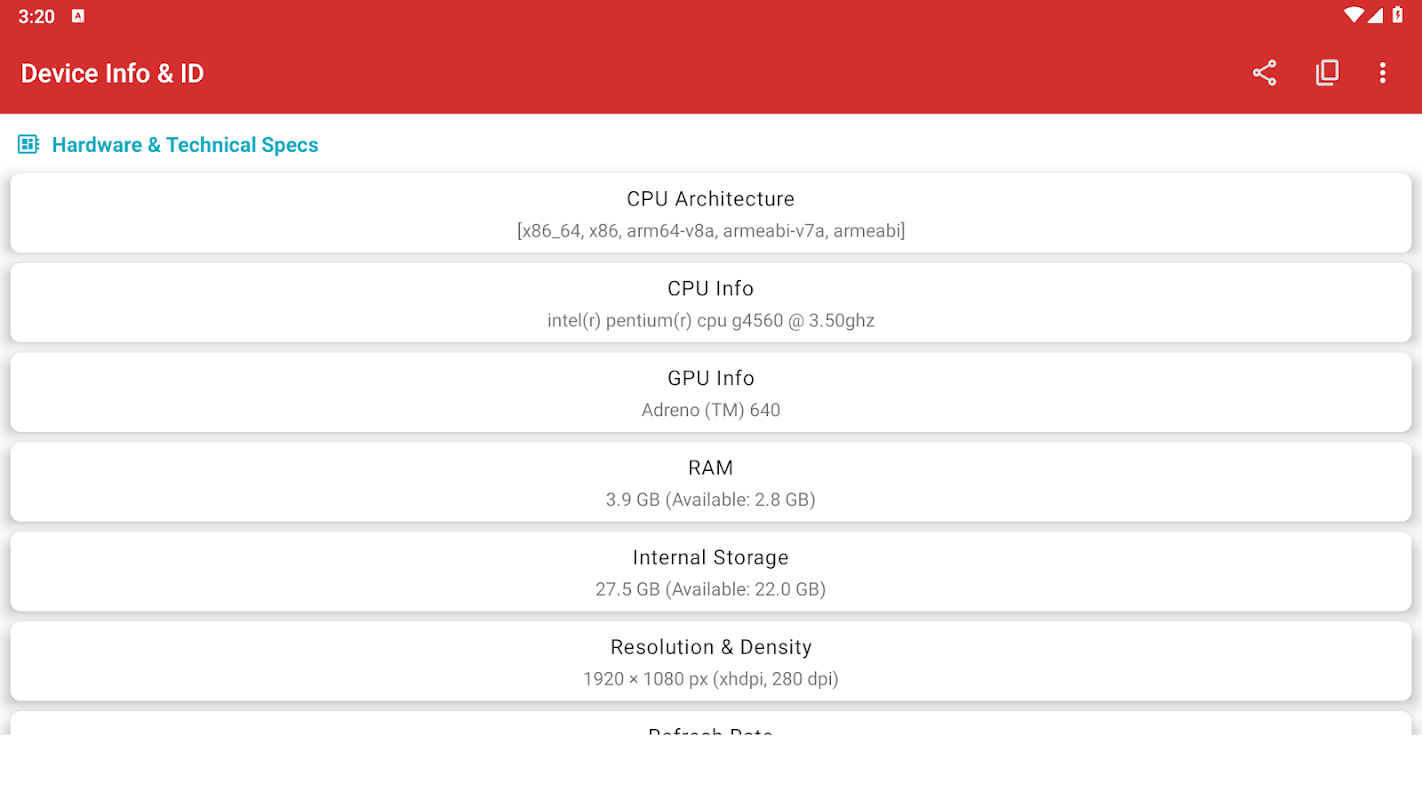
Task: Tap the 'Hardware & Technical Specs' header text
Action: coord(185,145)
